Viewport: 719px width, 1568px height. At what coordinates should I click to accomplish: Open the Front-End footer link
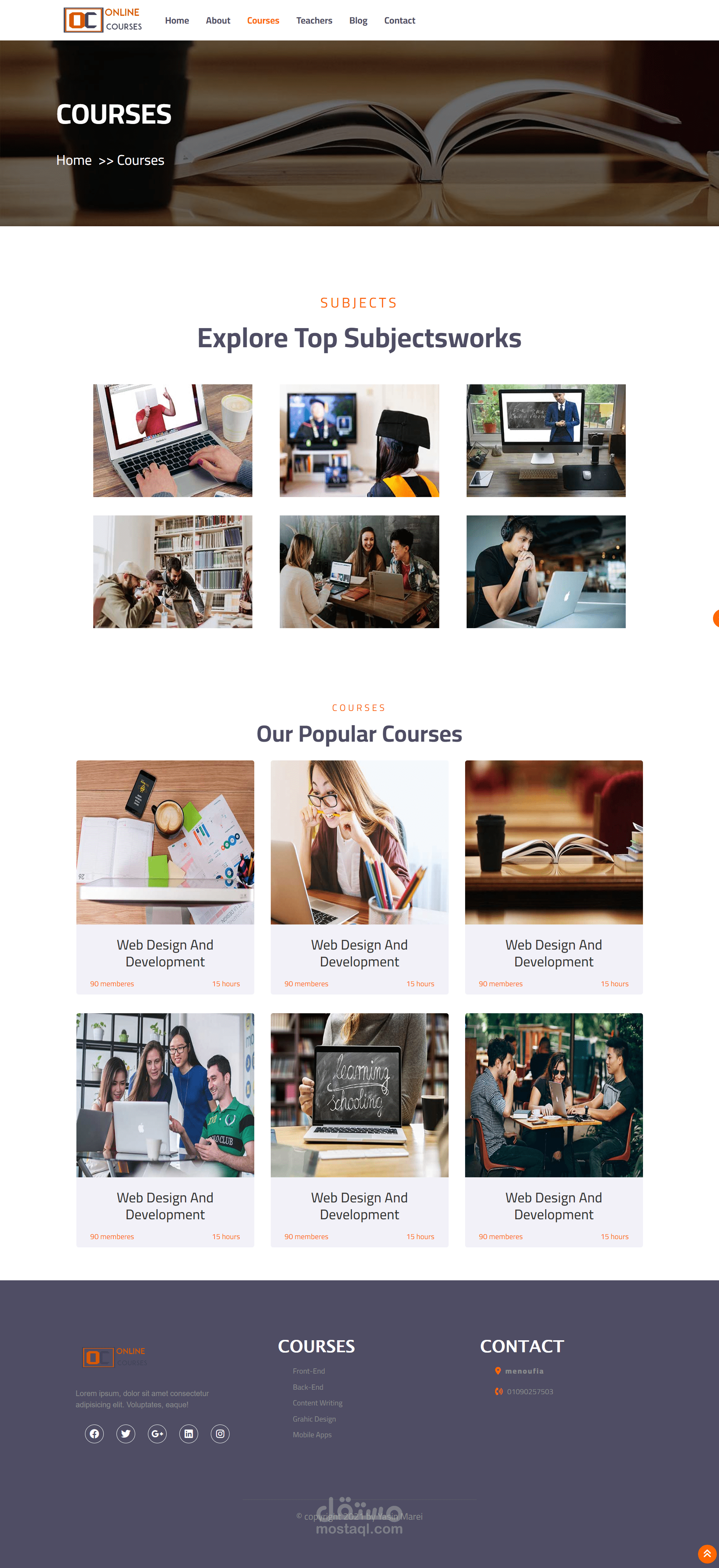coord(309,1371)
